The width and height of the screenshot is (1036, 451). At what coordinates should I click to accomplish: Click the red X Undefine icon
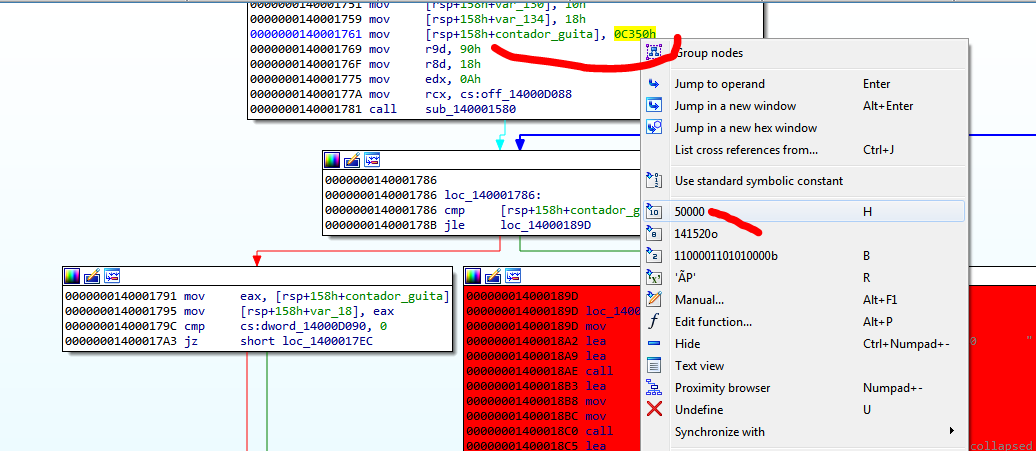(x=654, y=410)
